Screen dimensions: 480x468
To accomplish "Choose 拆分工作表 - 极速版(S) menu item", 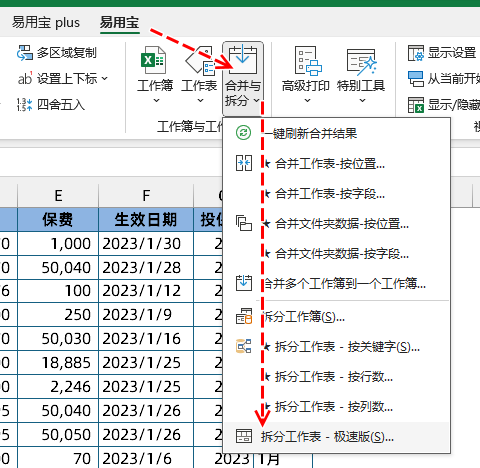I will 337,437.
